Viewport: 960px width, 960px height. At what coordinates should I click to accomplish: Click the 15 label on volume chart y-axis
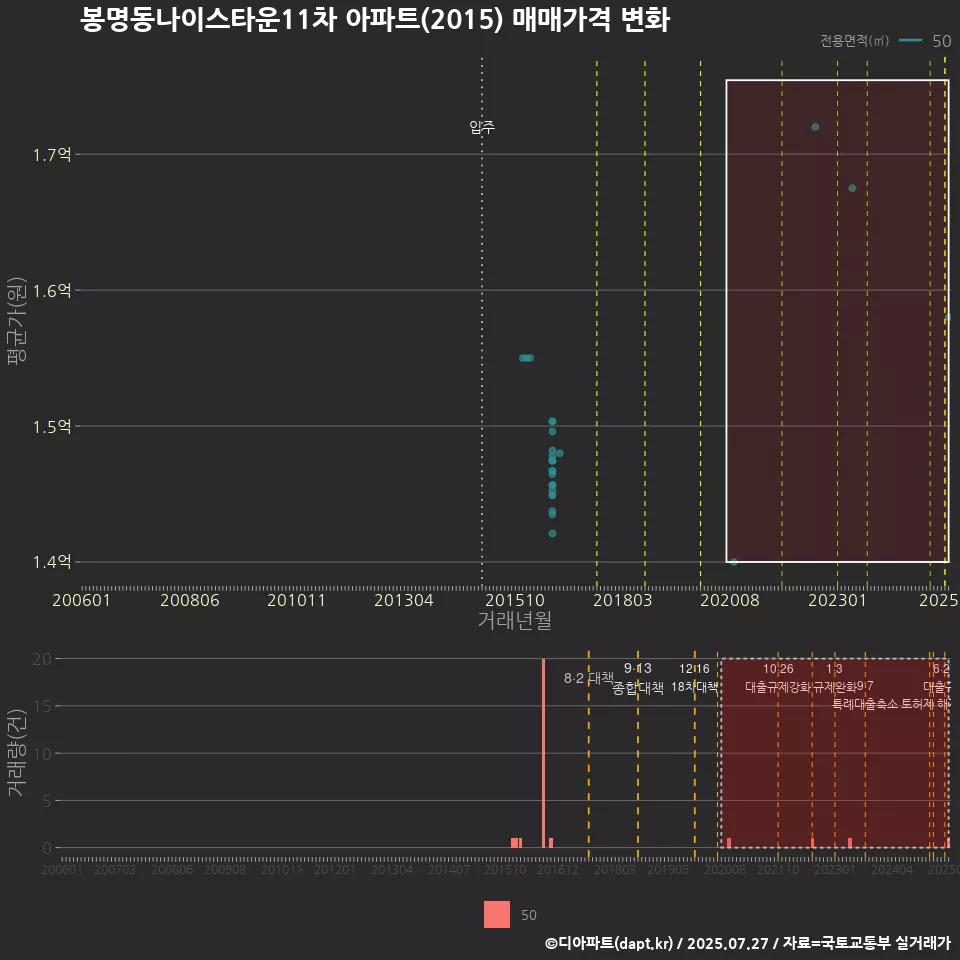pyautogui.click(x=42, y=706)
